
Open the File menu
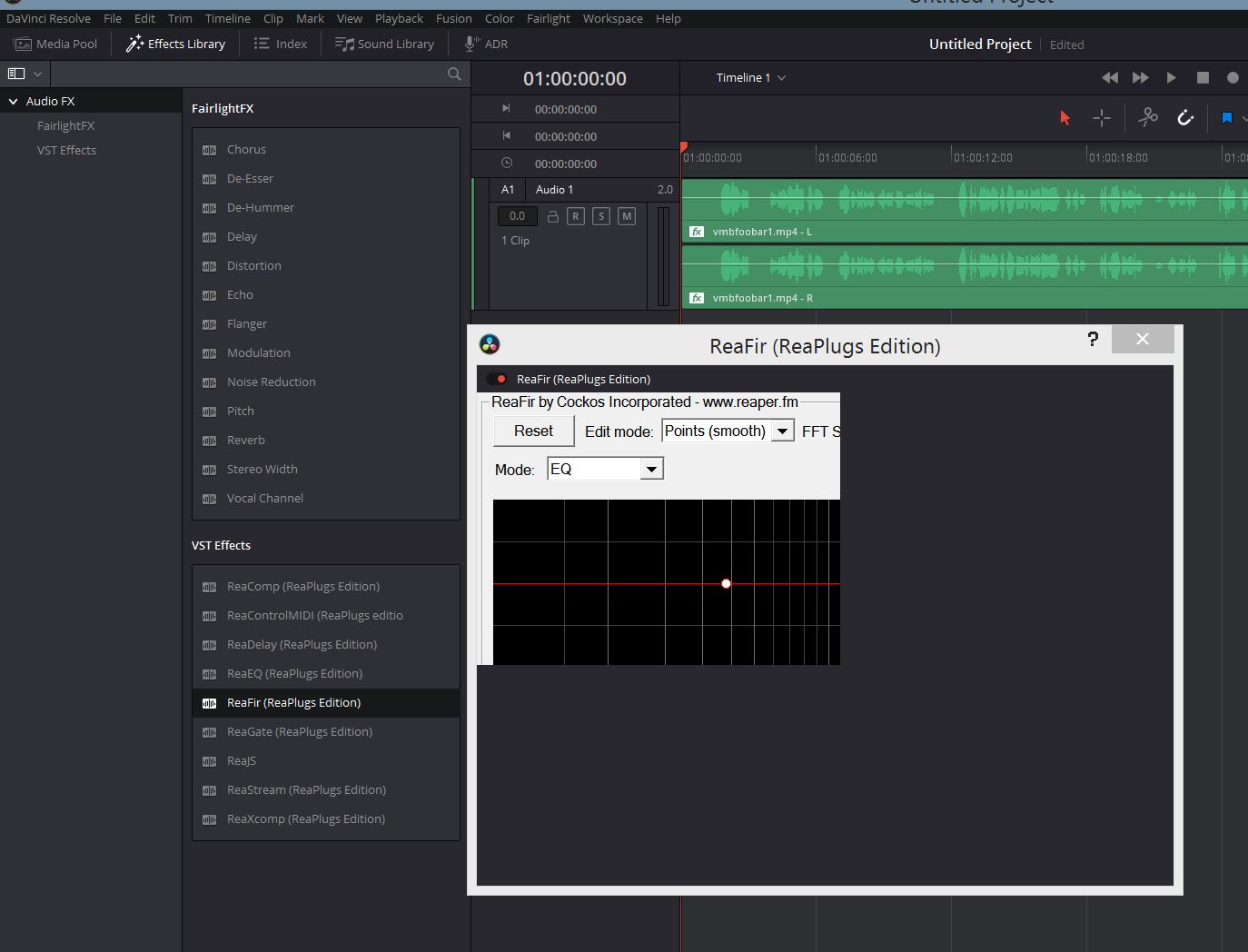pos(113,18)
